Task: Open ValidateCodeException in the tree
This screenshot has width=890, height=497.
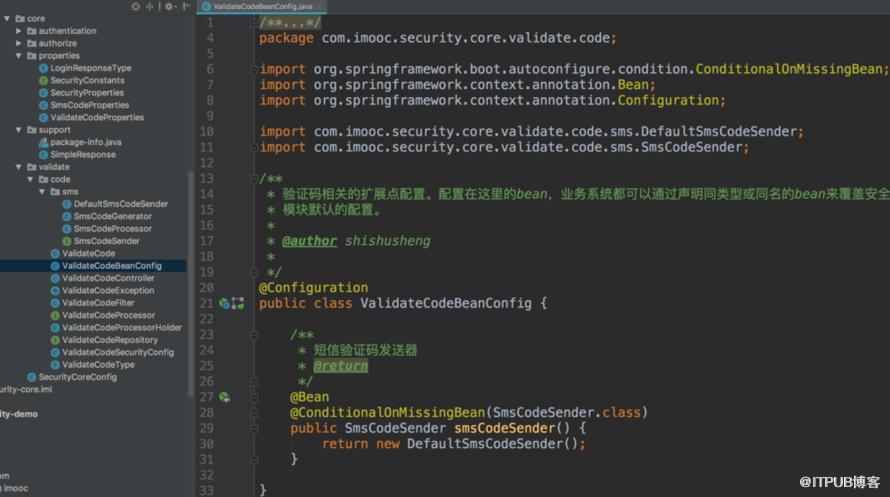Action: [108, 291]
